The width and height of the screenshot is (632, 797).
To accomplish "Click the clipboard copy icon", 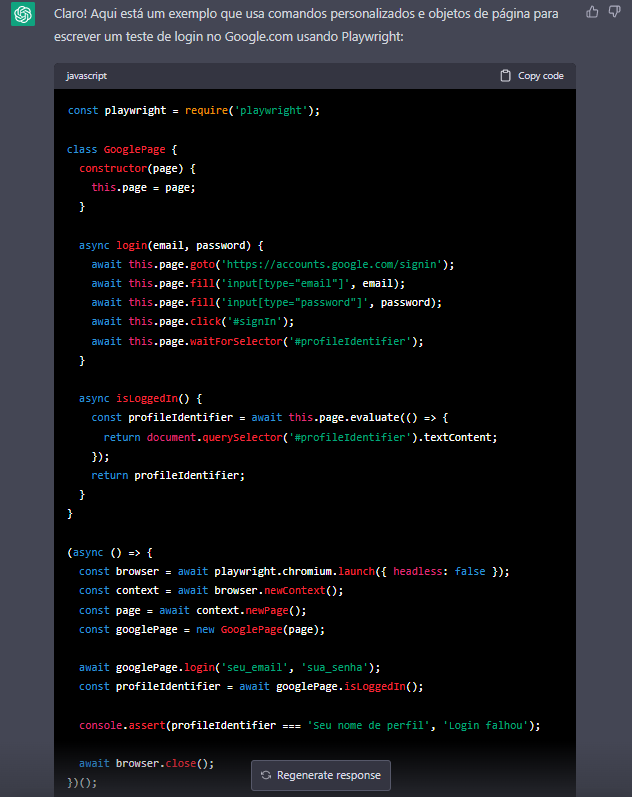I will 505,76.
